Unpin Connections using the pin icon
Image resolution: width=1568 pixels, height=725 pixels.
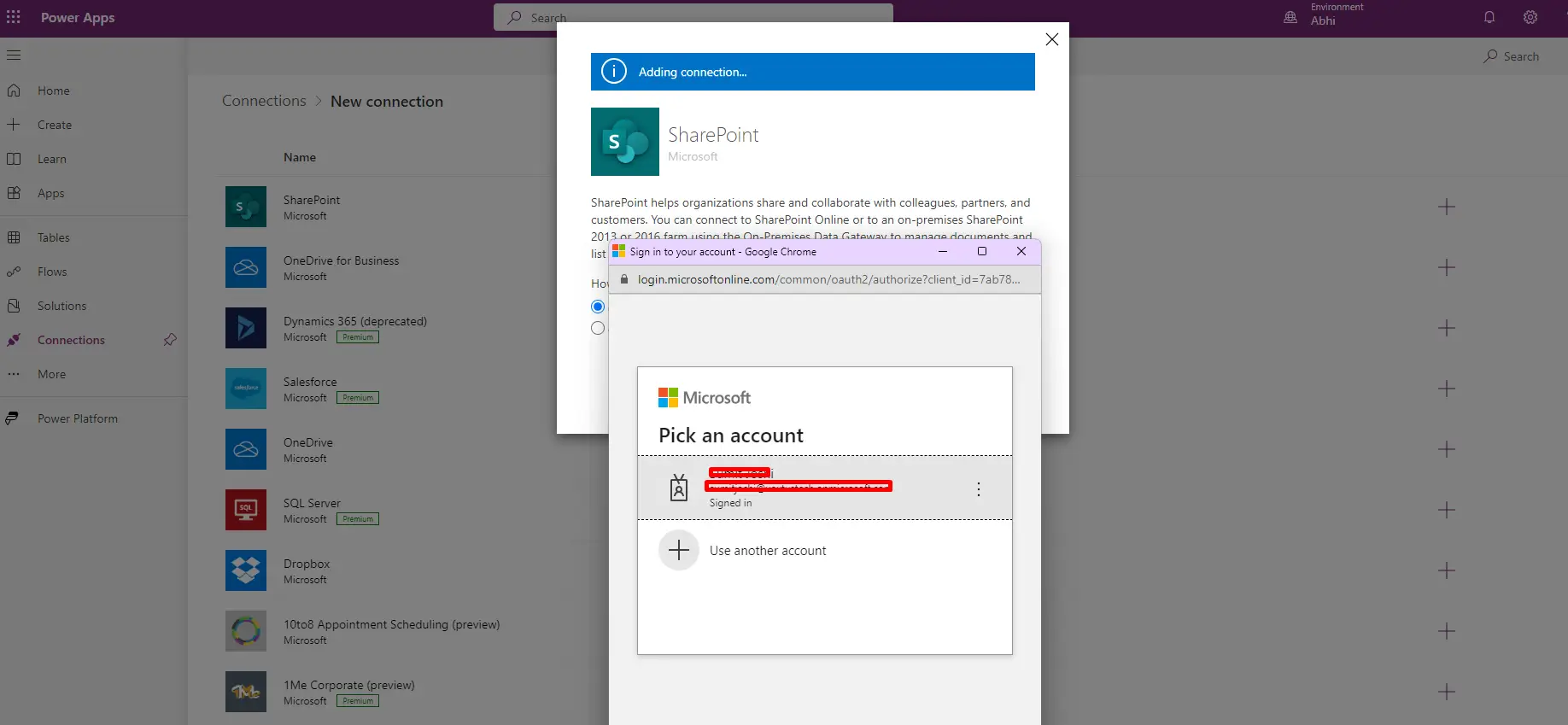tap(170, 340)
